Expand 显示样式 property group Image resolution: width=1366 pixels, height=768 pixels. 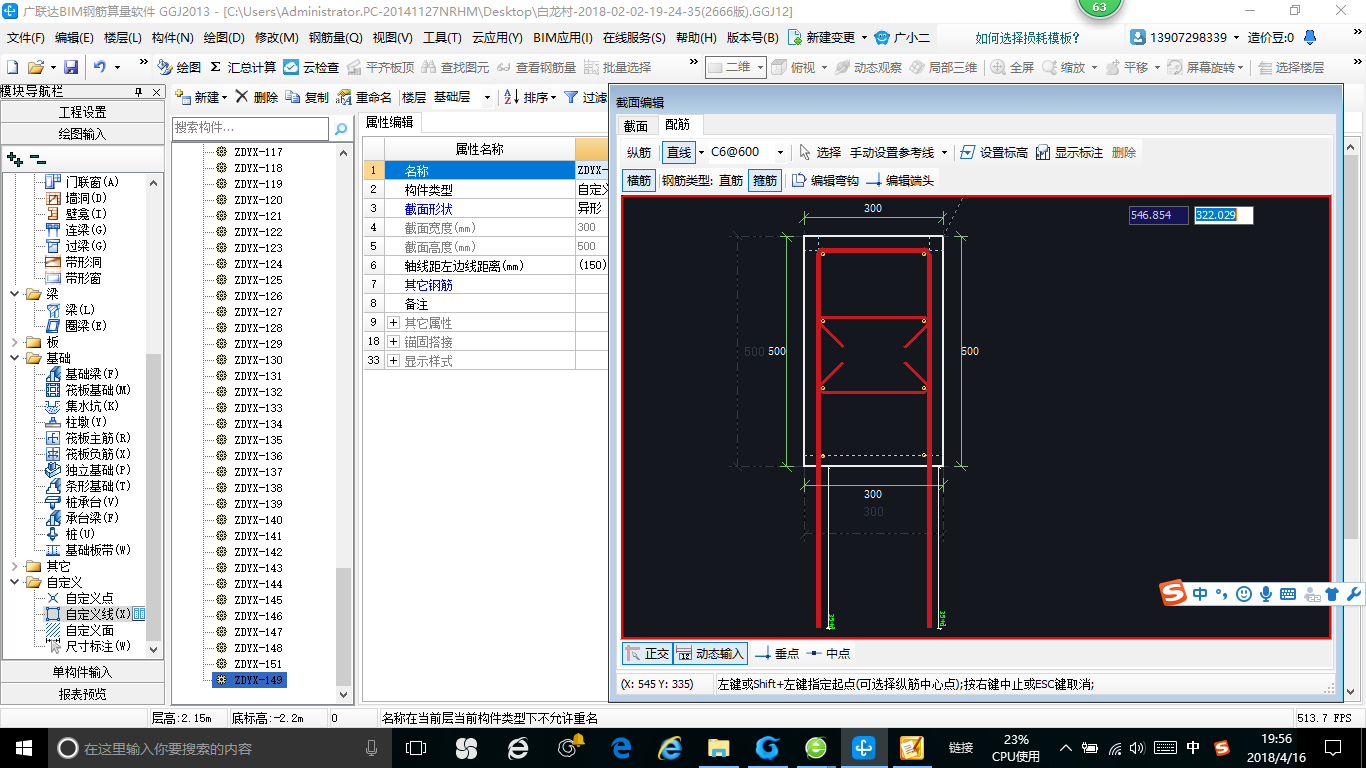393,361
